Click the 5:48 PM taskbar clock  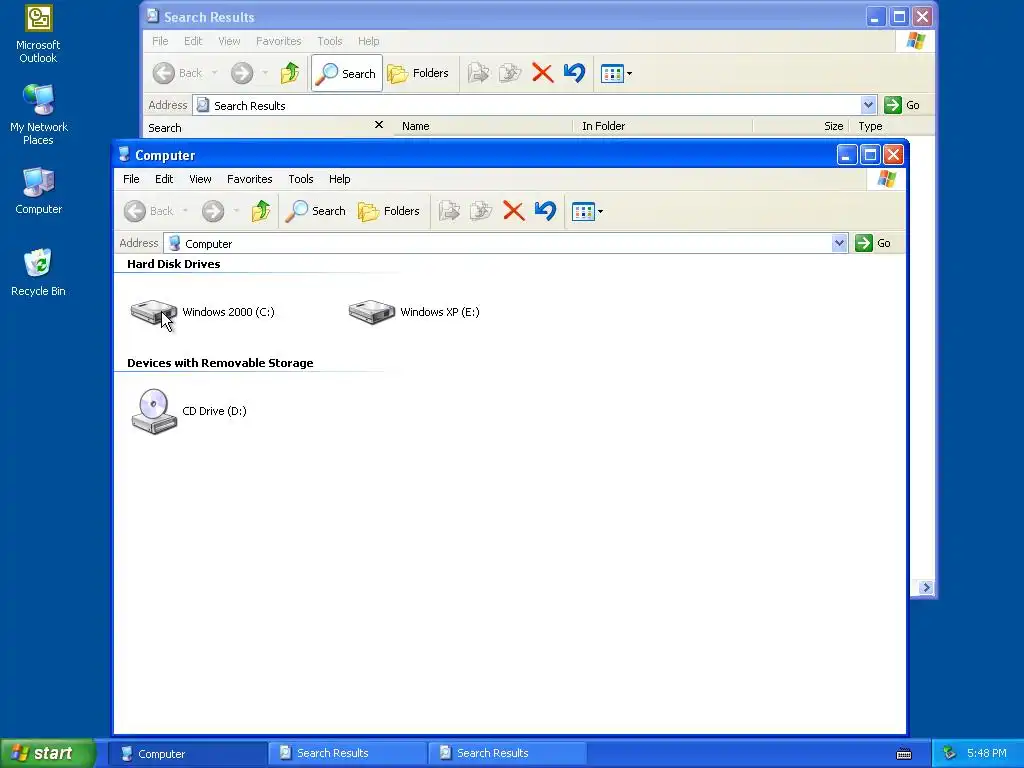987,753
